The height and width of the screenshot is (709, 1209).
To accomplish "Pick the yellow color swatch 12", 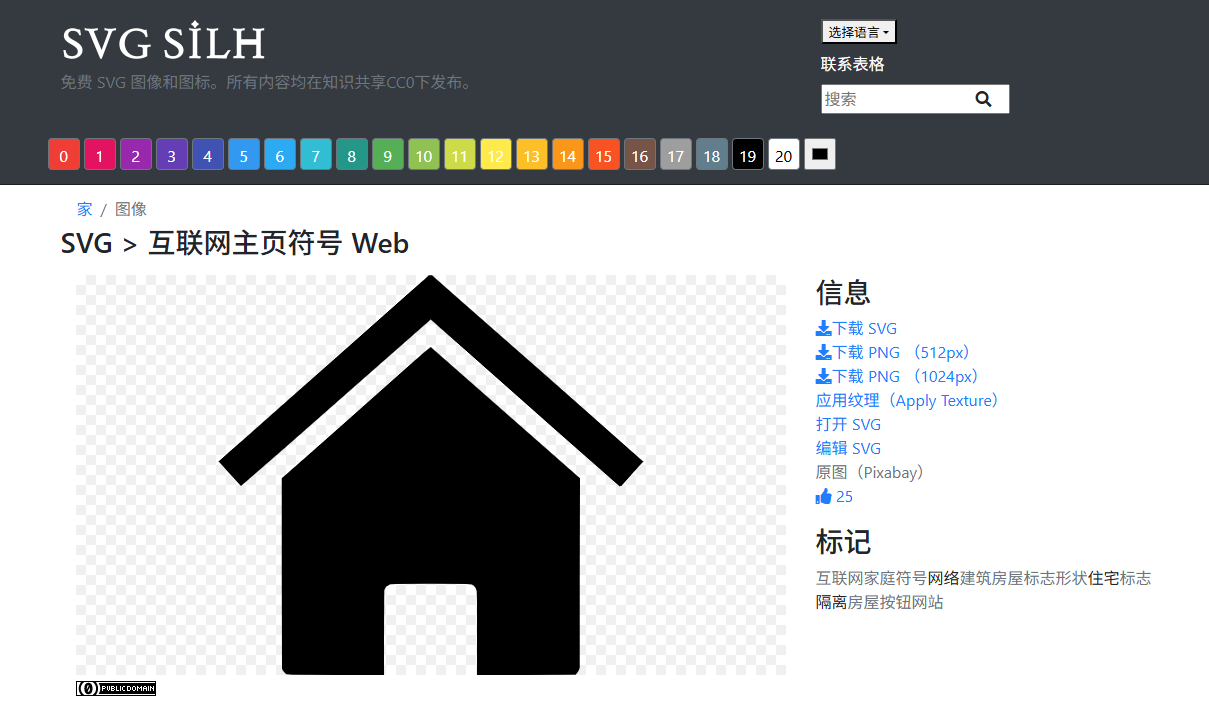I will tap(496, 155).
